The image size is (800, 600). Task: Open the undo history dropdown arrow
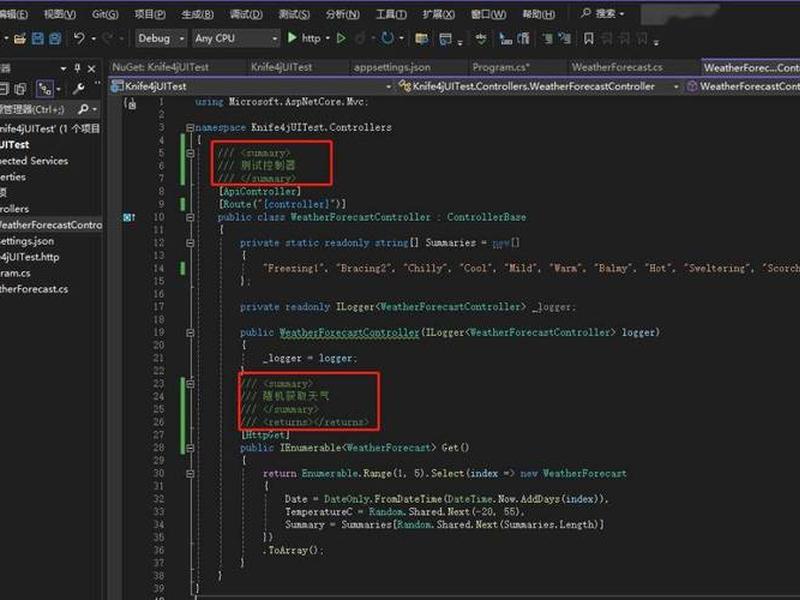[93, 39]
